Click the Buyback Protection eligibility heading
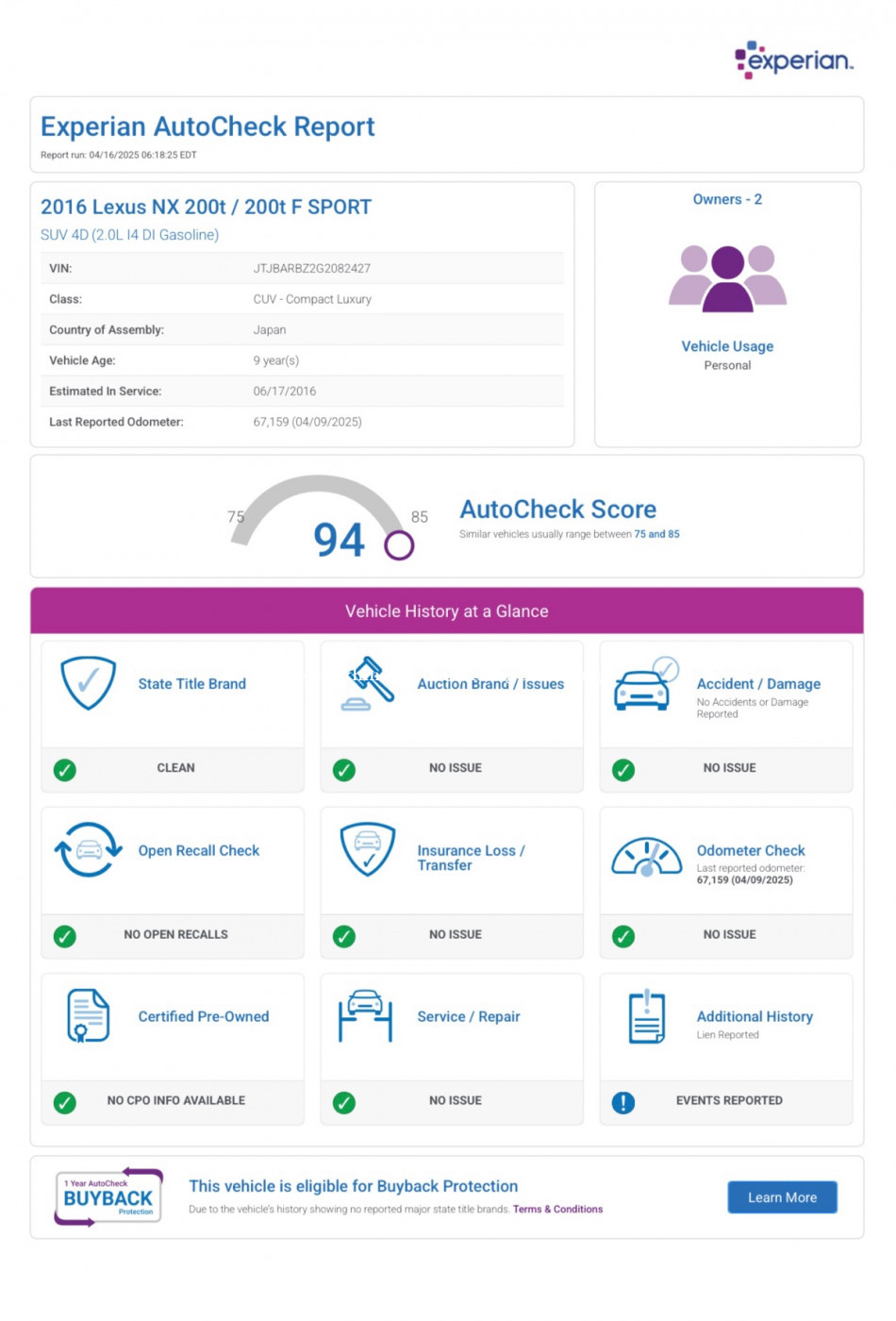Image resolution: width=896 pixels, height=1321 pixels. 354,1186
